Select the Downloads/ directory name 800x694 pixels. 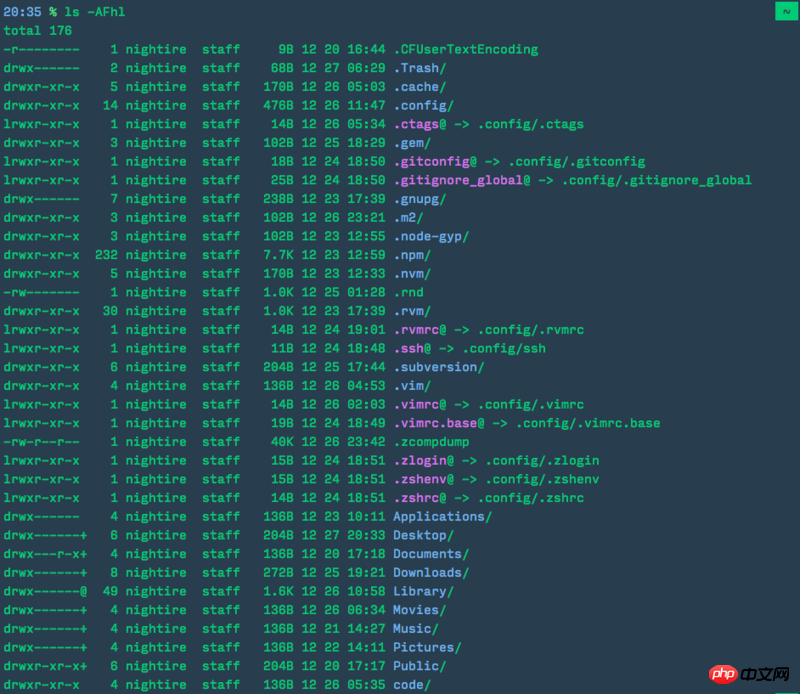point(431,573)
